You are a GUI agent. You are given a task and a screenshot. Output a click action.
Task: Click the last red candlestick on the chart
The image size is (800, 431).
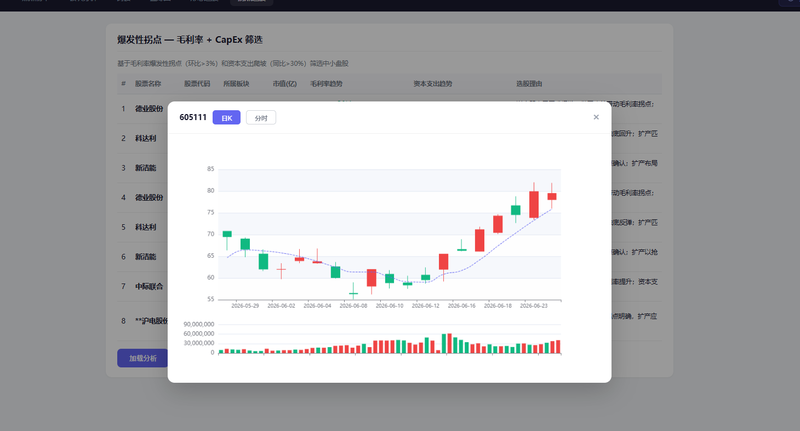pos(552,196)
